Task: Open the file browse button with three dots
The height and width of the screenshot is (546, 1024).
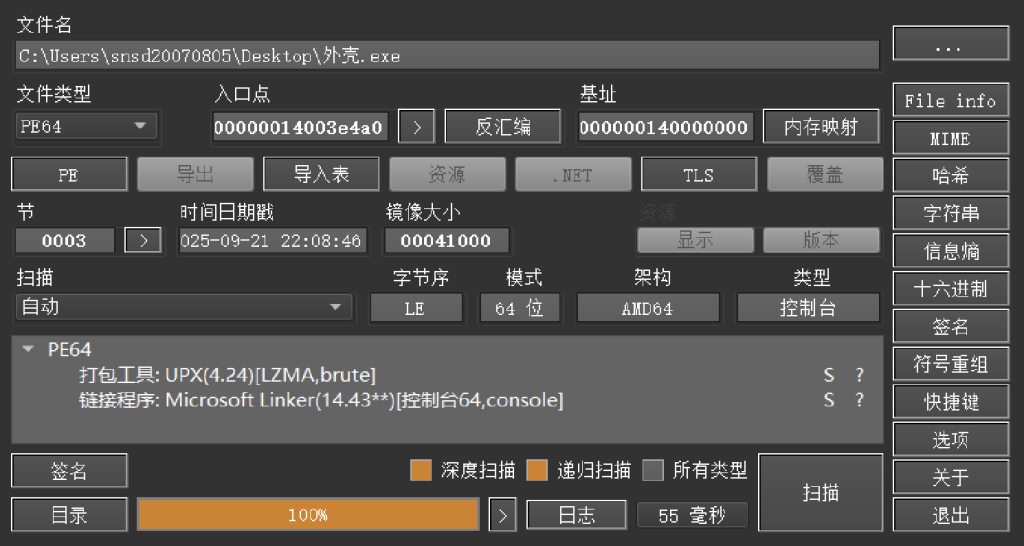Action: click(950, 45)
